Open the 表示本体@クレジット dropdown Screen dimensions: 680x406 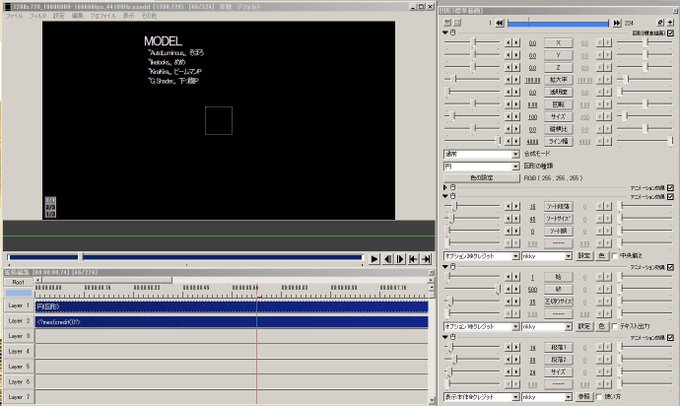[x=481, y=396]
